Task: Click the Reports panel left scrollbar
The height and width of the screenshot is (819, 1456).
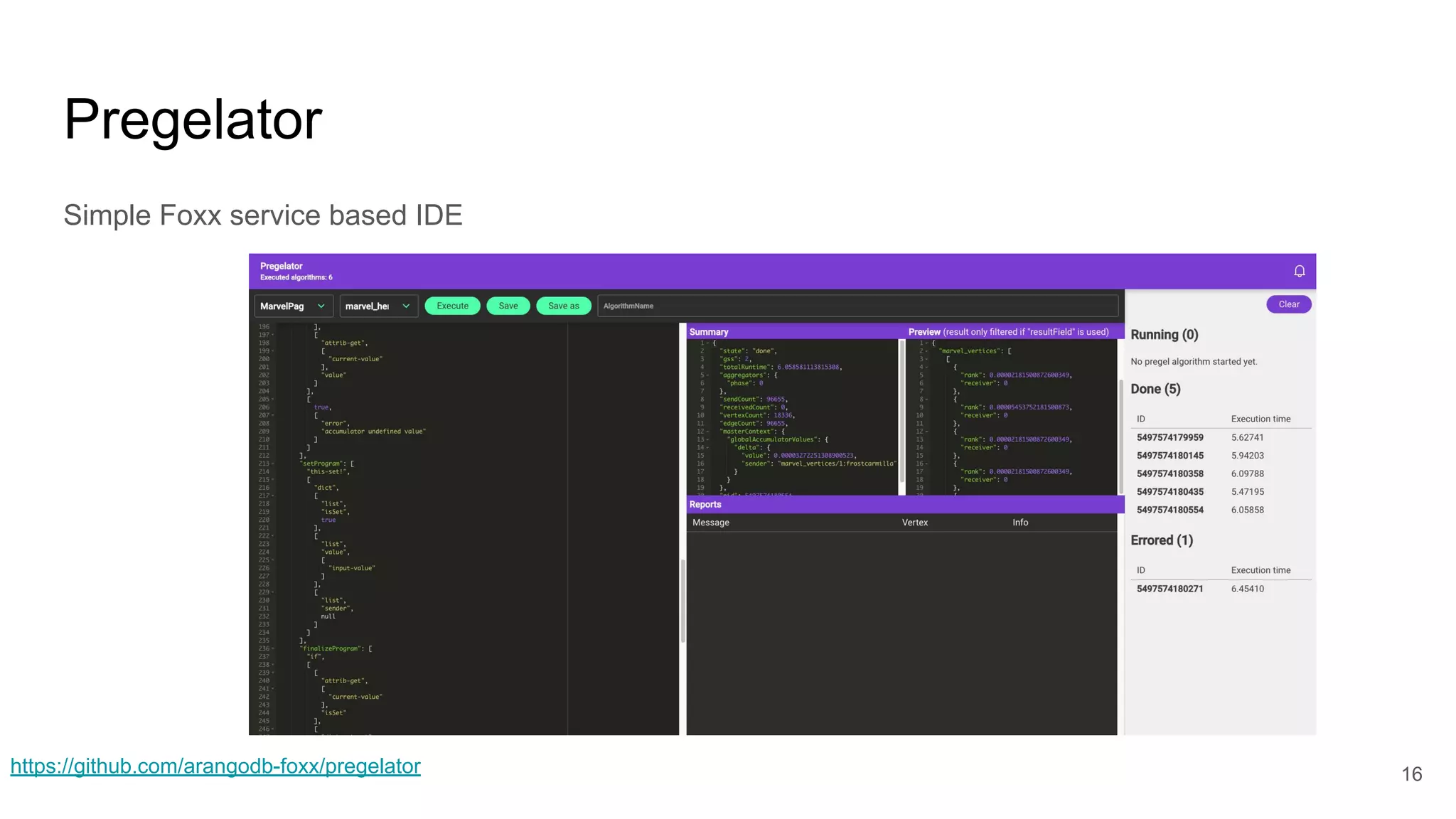Action: pyautogui.click(x=682, y=601)
